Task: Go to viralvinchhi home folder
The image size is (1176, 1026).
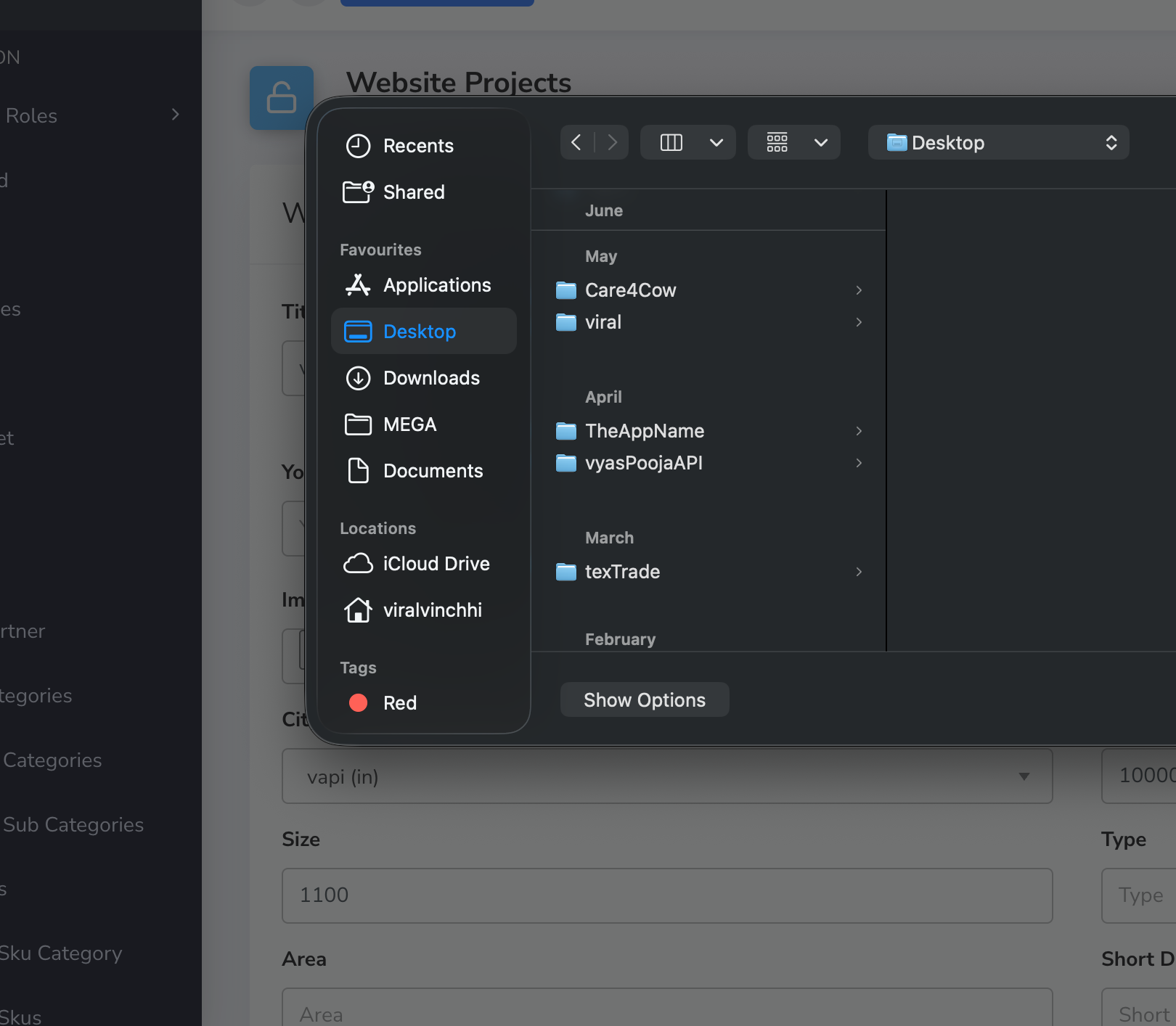Action: pos(432,610)
